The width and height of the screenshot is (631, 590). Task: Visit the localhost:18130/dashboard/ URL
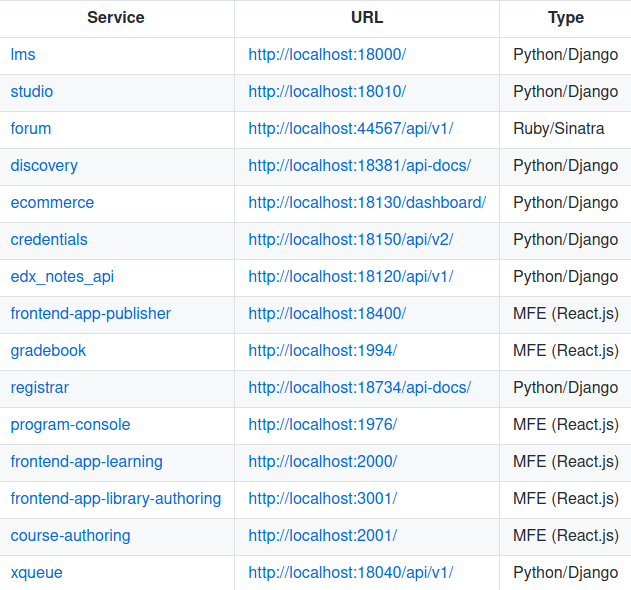[x=367, y=203]
